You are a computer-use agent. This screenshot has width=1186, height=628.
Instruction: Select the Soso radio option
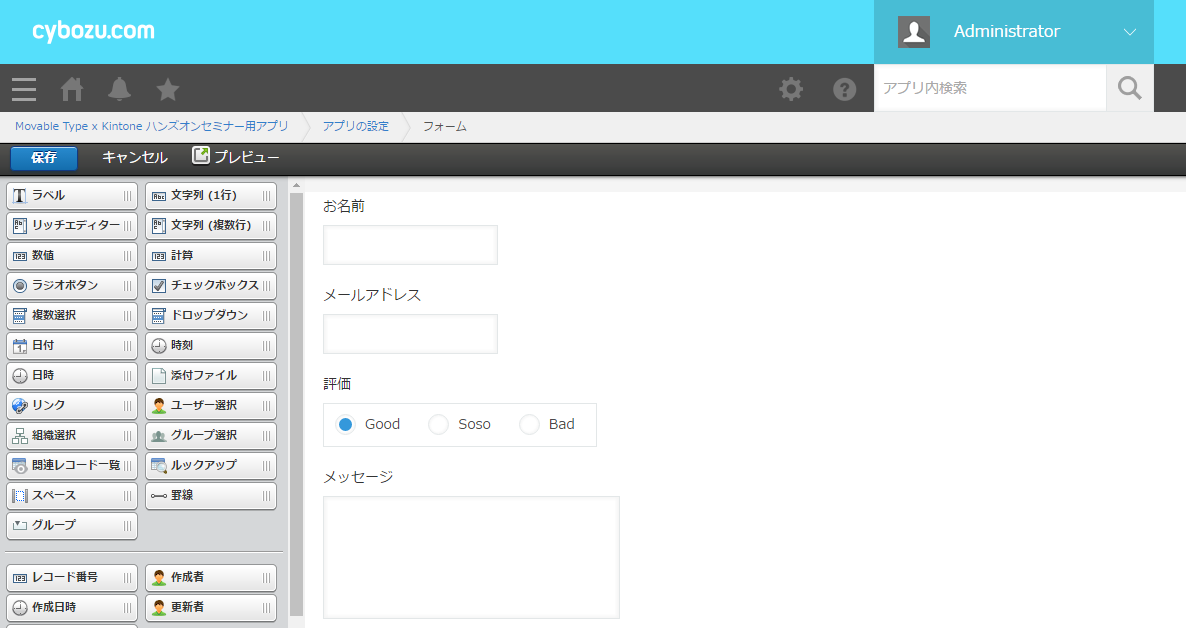438,424
